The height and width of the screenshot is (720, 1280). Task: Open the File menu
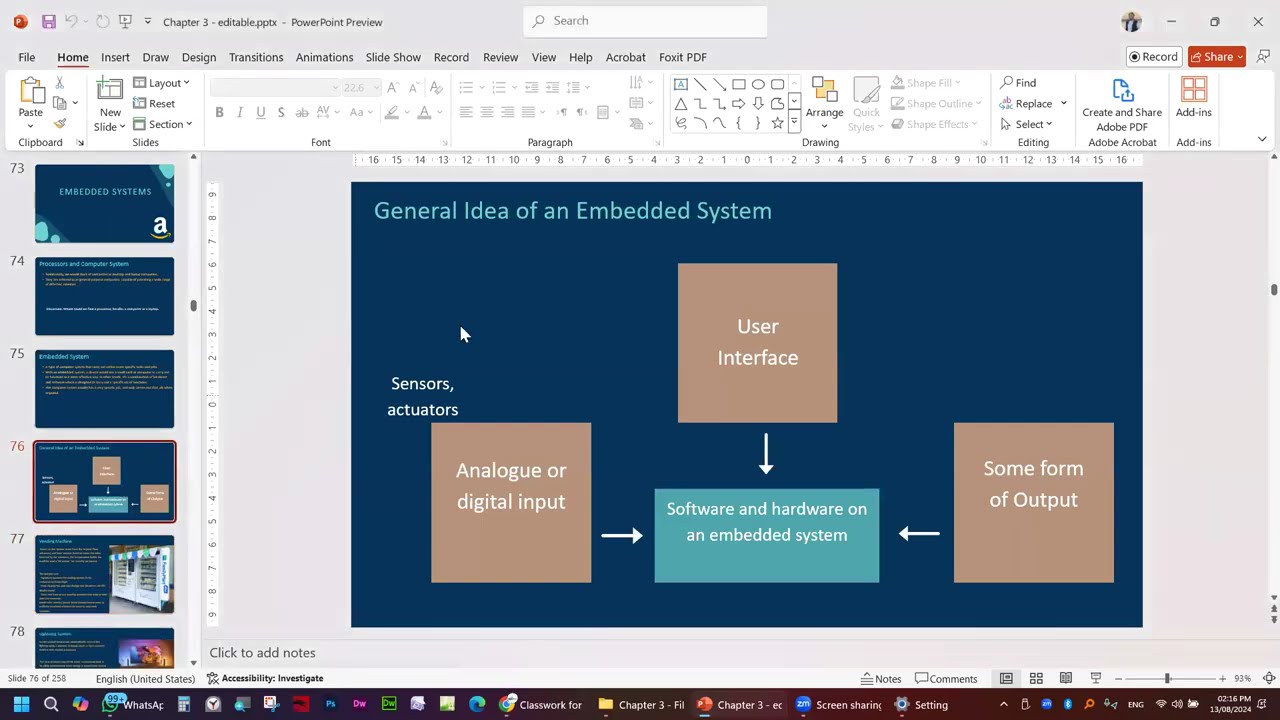27,57
